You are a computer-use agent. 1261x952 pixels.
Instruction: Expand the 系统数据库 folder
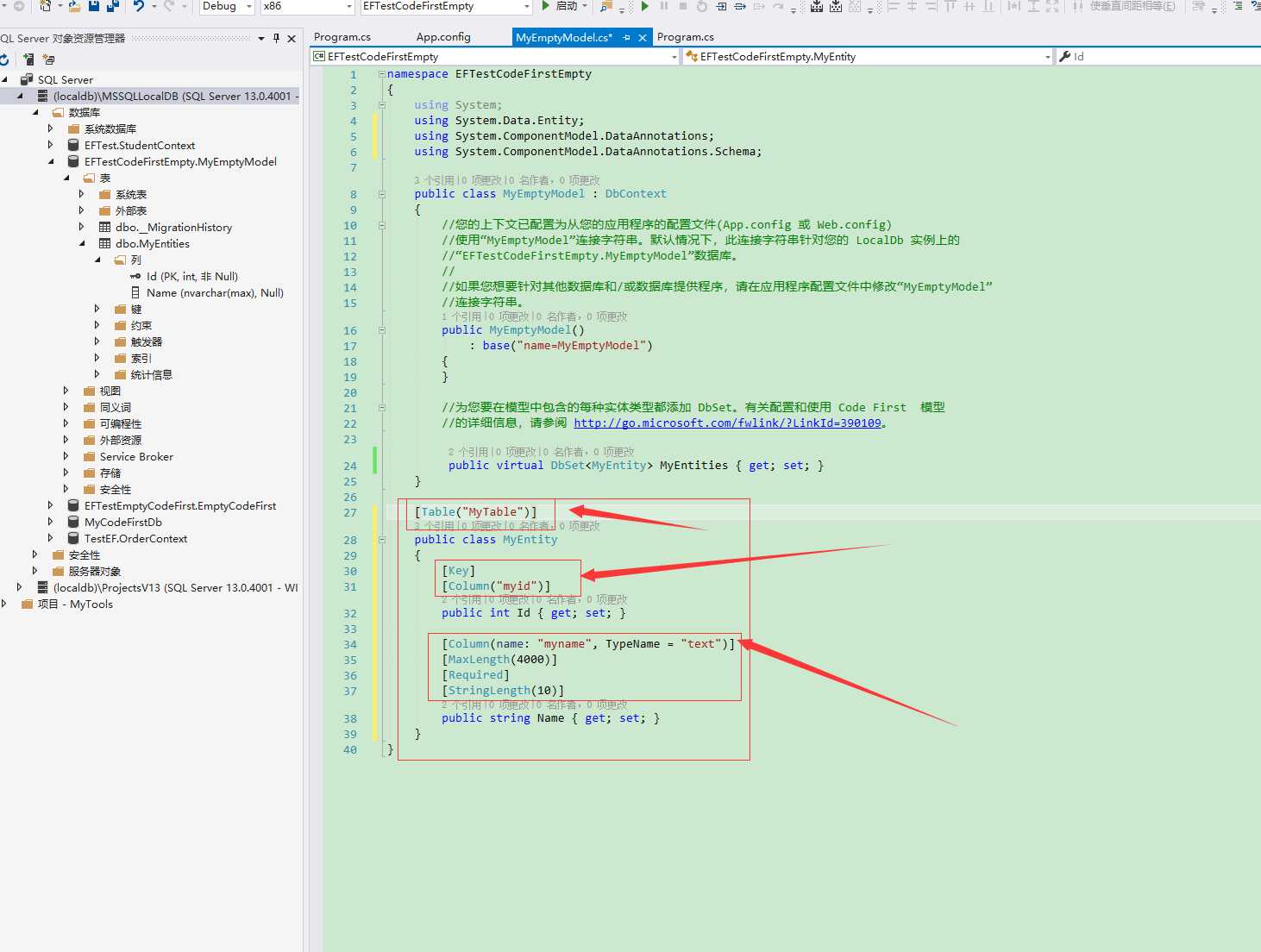pyautogui.click(x=51, y=128)
